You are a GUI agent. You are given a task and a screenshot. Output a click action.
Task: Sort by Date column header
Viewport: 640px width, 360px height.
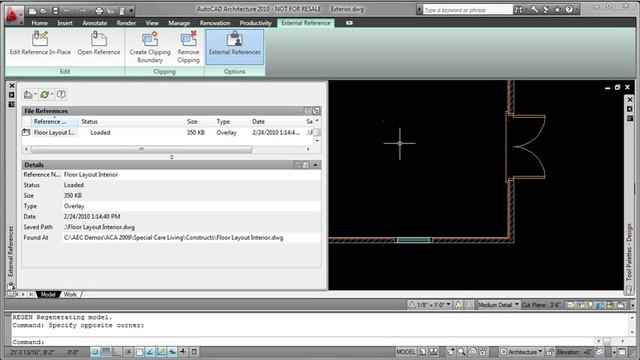click(277, 122)
